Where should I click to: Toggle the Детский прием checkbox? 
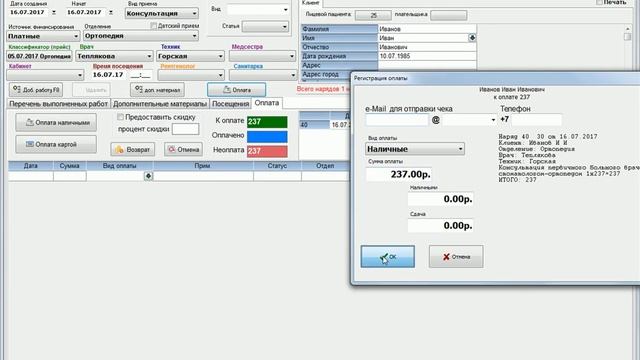(x=153, y=26)
